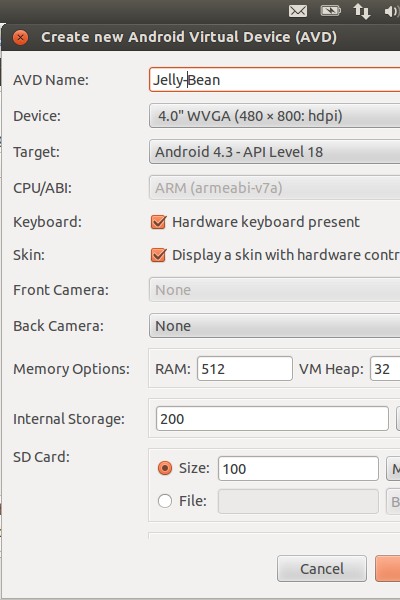The image size is (400, 600).
Task: Open the Device dropdown showing 4.0" WVGA
Action: [274, 116]
